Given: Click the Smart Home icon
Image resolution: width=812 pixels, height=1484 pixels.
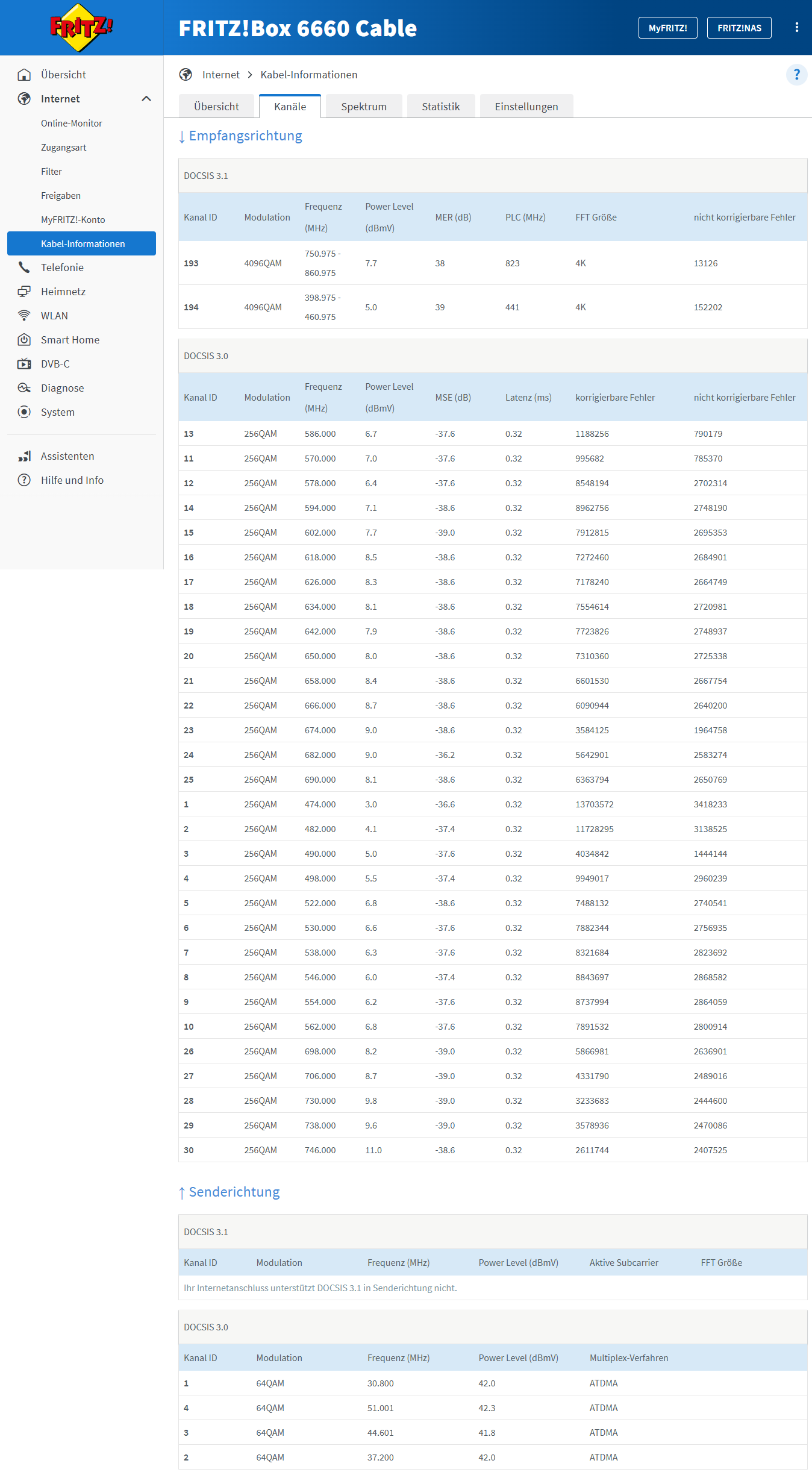Looking at the screenshot, I should click(24, 340).
